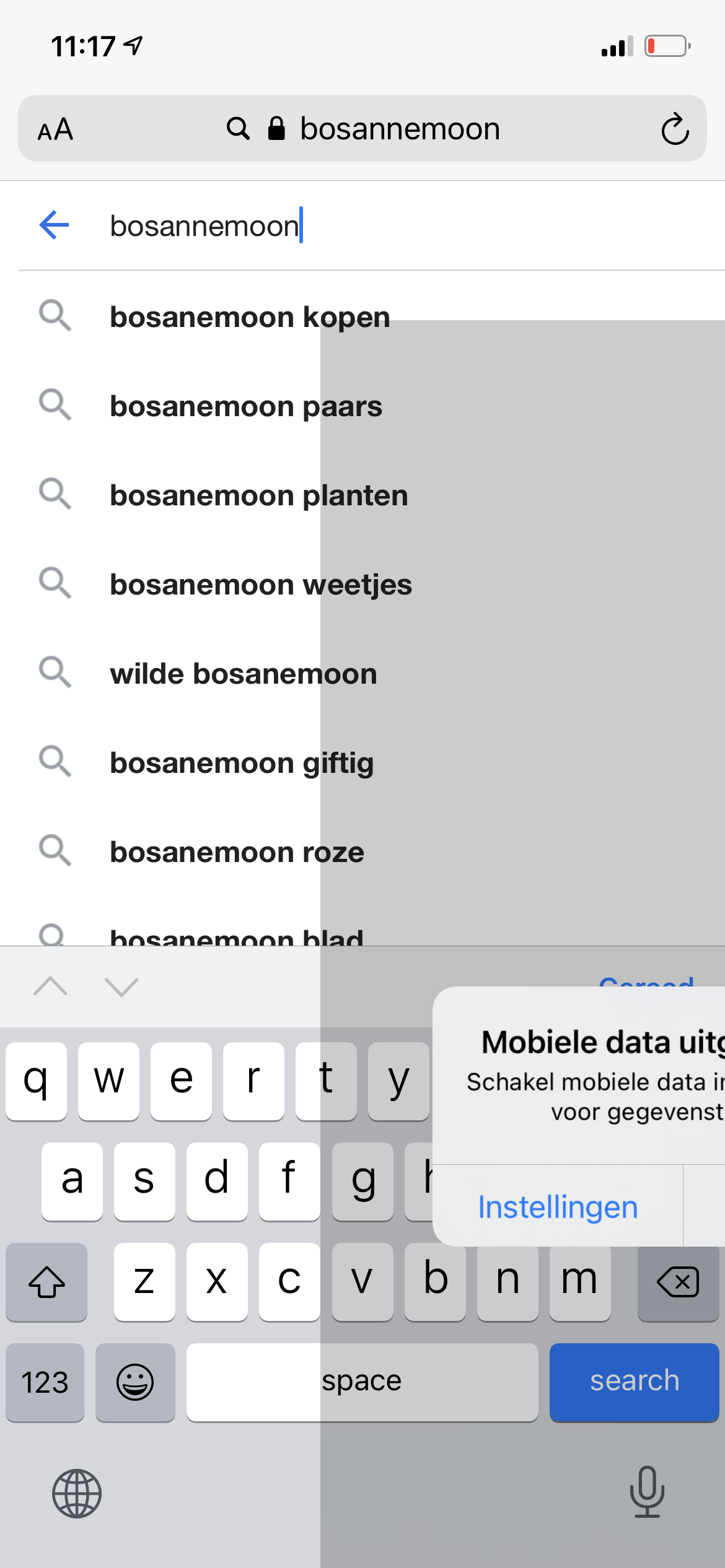Select suggestion bosanemoon paars
The height and width of the screenshot is (1568, 725).
pos(246,407)
